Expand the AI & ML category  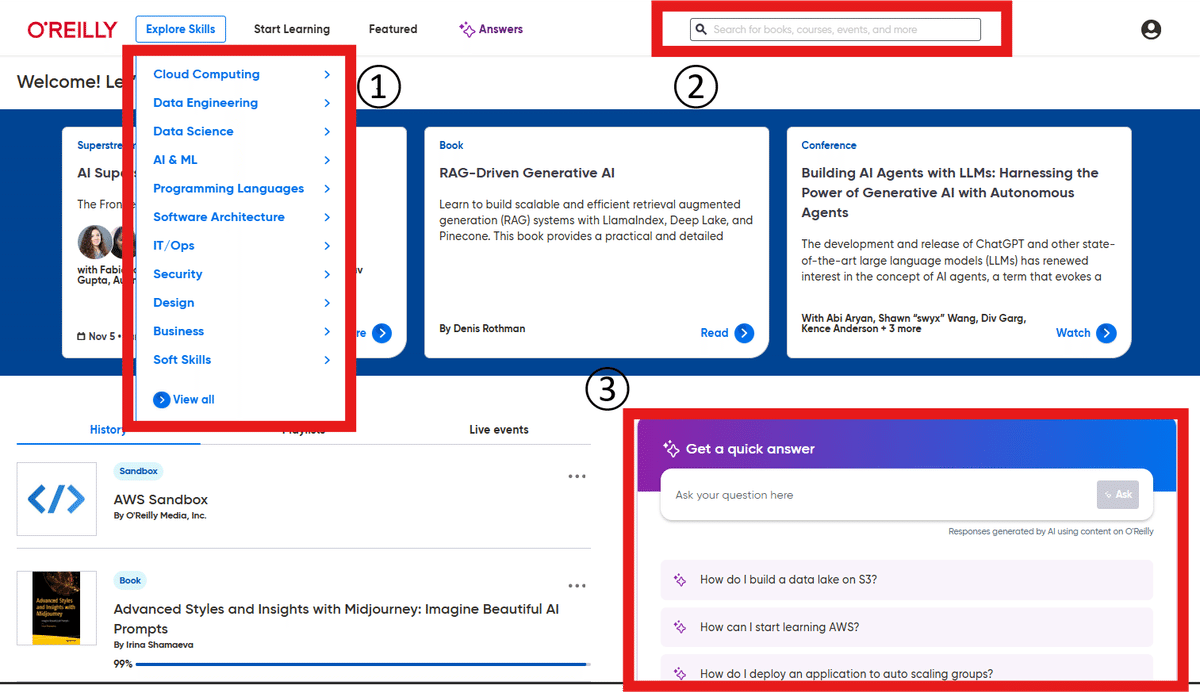[177, 159]
